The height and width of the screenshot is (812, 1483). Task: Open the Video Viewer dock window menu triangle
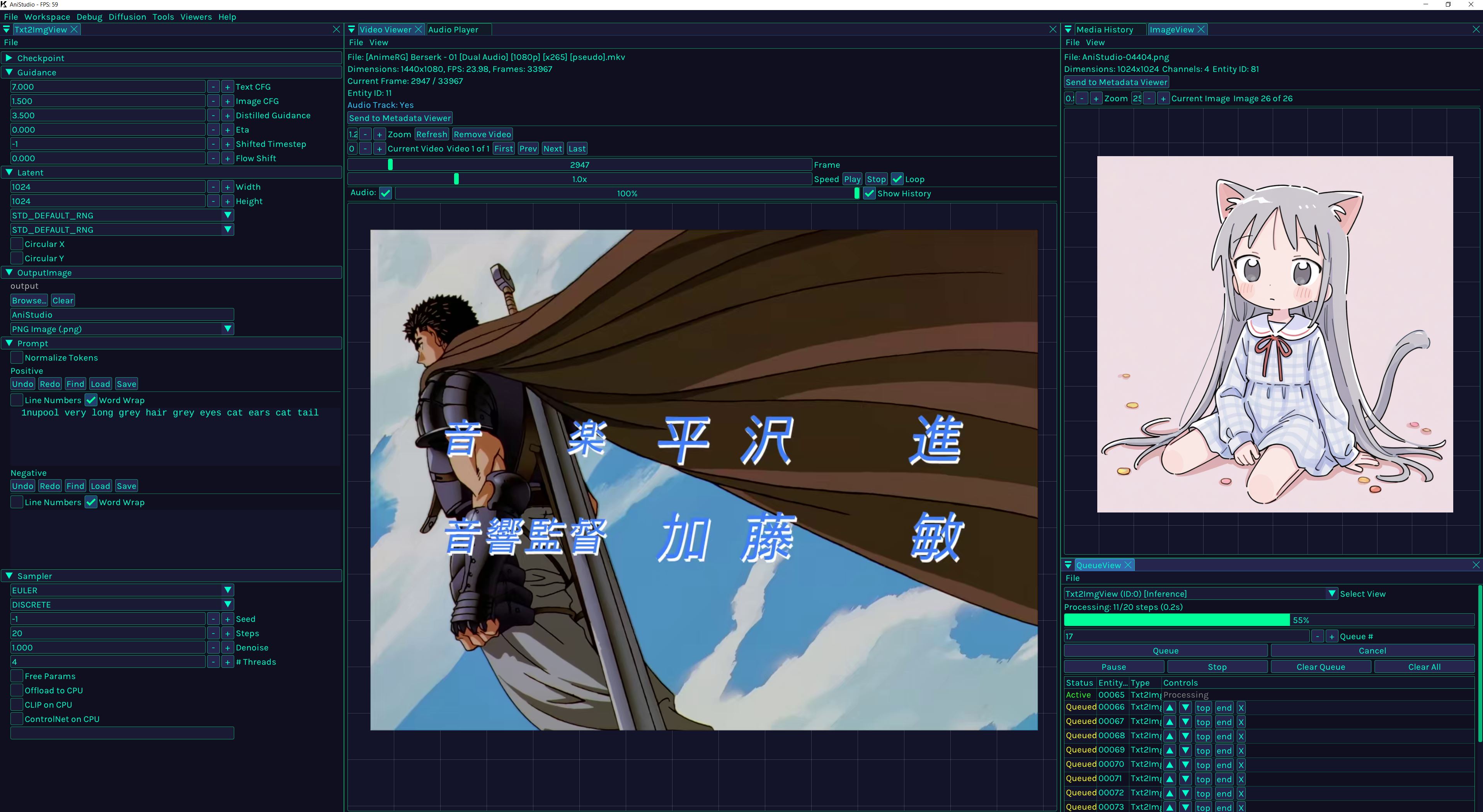[352, 29]
